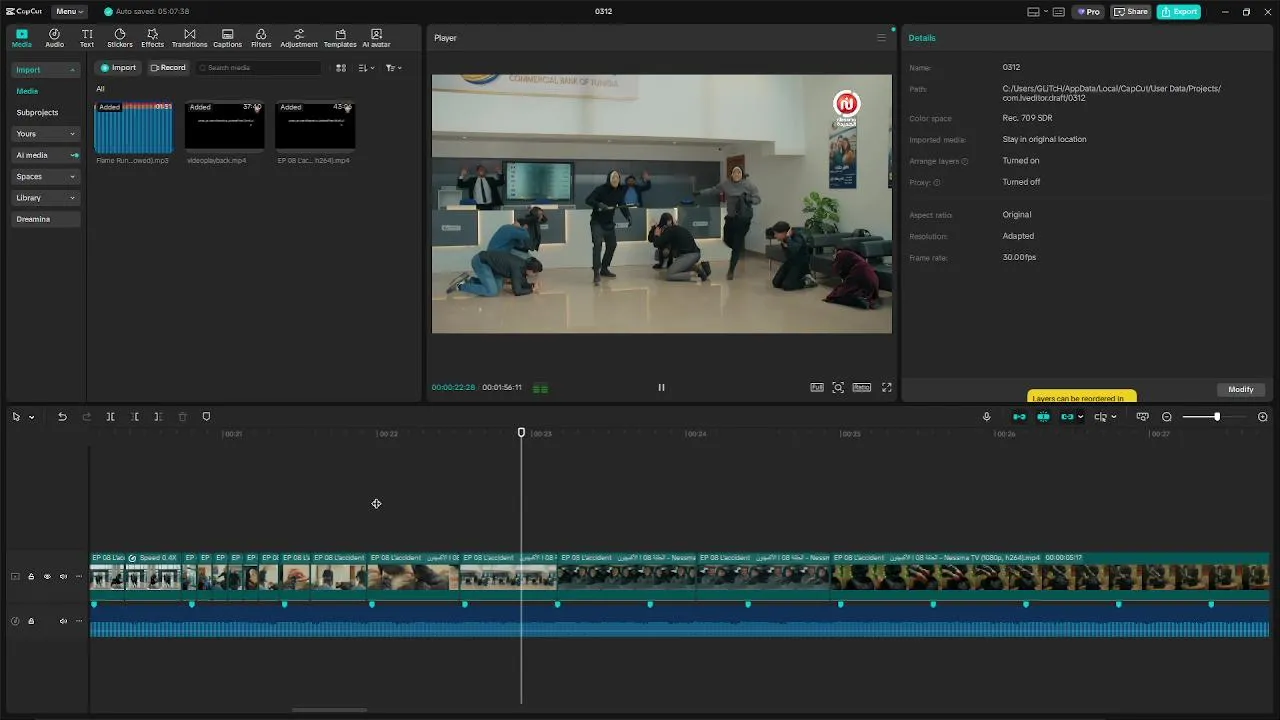The width and height of the screenshot is (1280, 720).
Task: Open the Stickers panel
Action: pos(120,38)
